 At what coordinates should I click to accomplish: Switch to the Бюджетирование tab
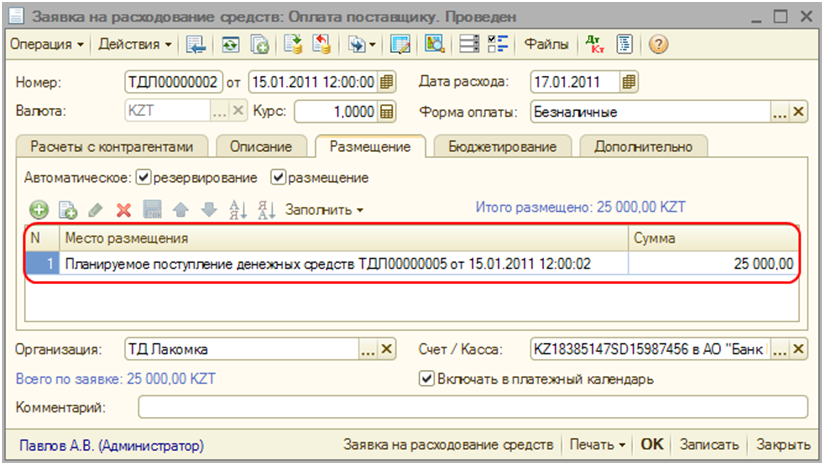coord(502,146)
